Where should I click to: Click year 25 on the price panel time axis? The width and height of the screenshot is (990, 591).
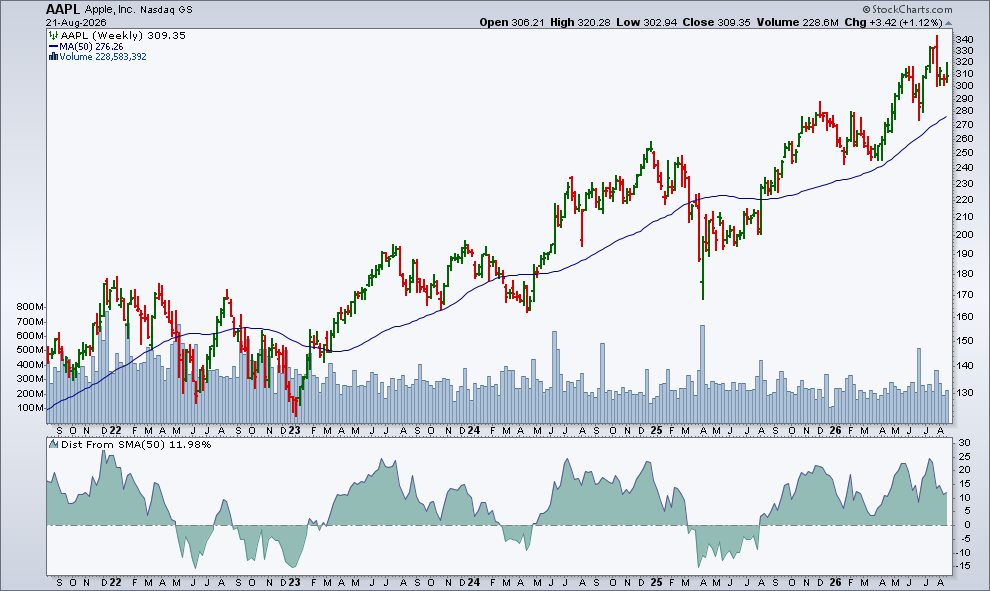click(656, 431)
